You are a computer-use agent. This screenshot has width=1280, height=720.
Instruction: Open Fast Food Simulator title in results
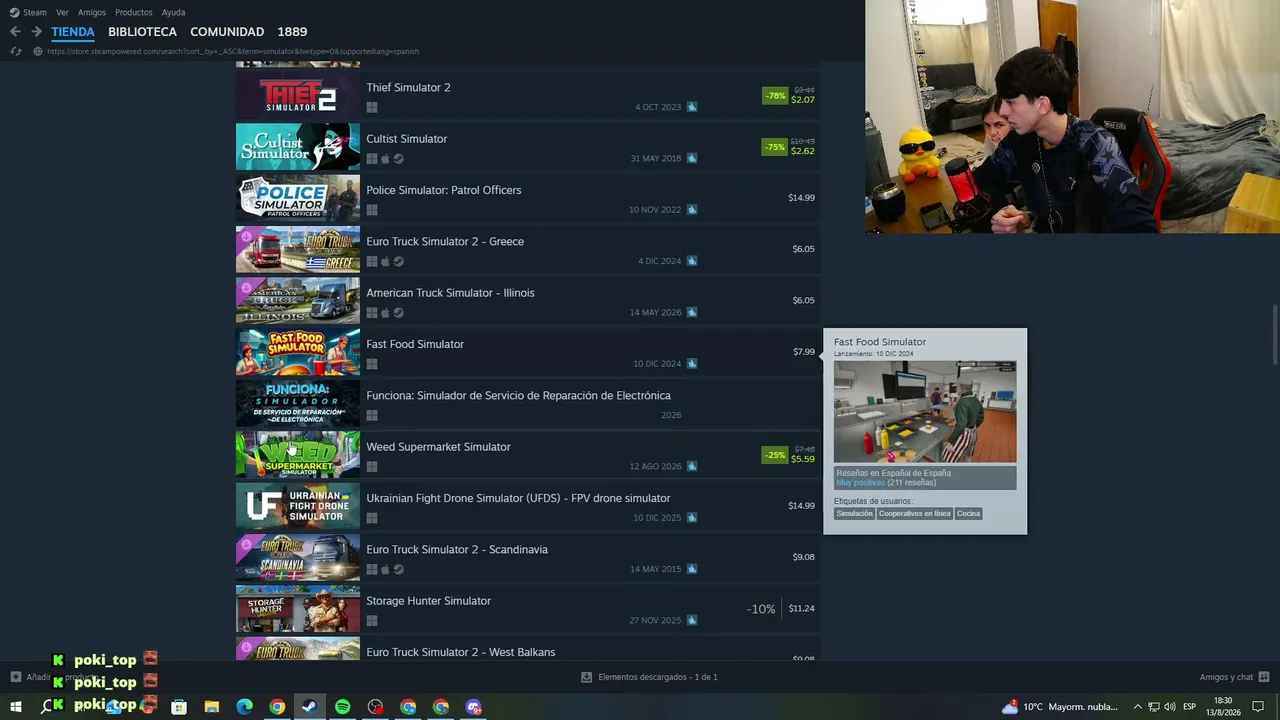coord(415,344)
